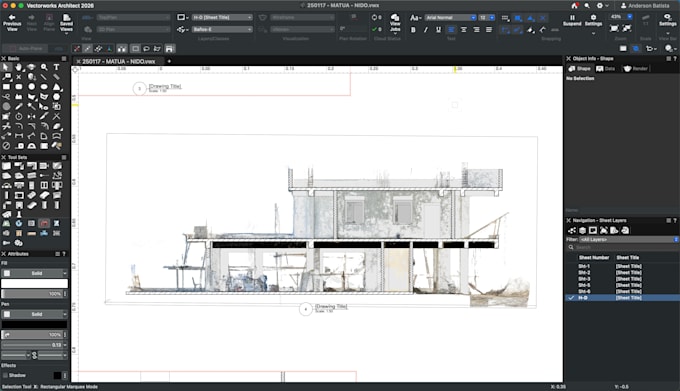Expand the Saved Views menu
Screen dimensions: 680x391
click(x=66, y=23)
